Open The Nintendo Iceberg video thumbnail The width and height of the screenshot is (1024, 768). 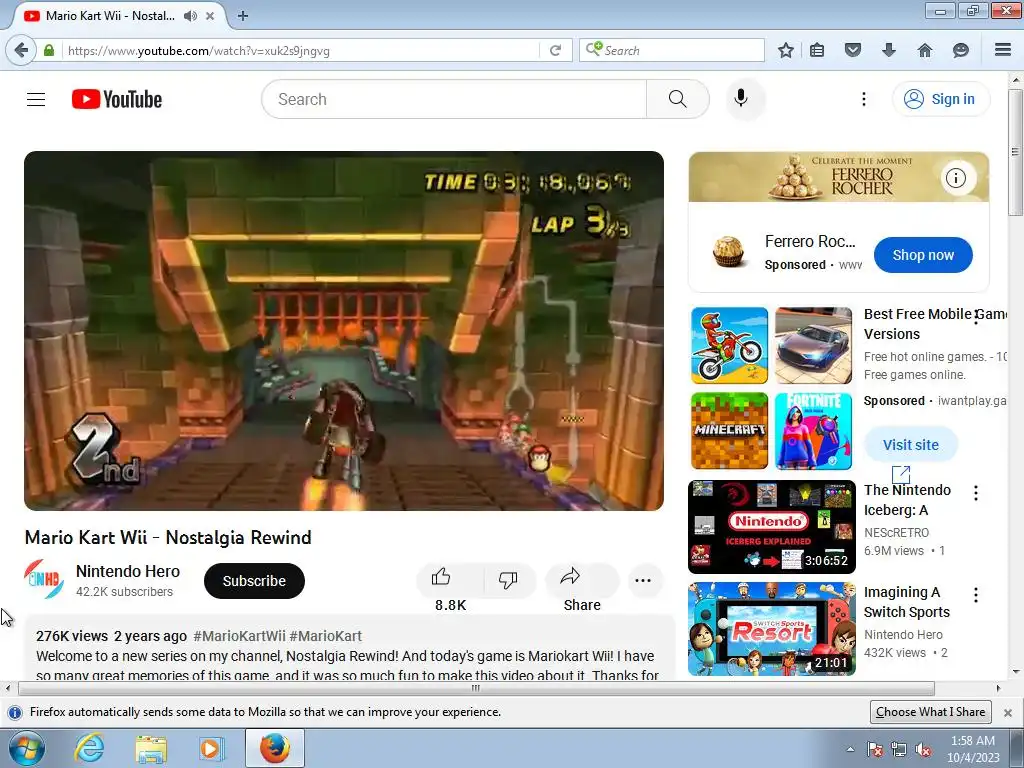pos(772,527)
